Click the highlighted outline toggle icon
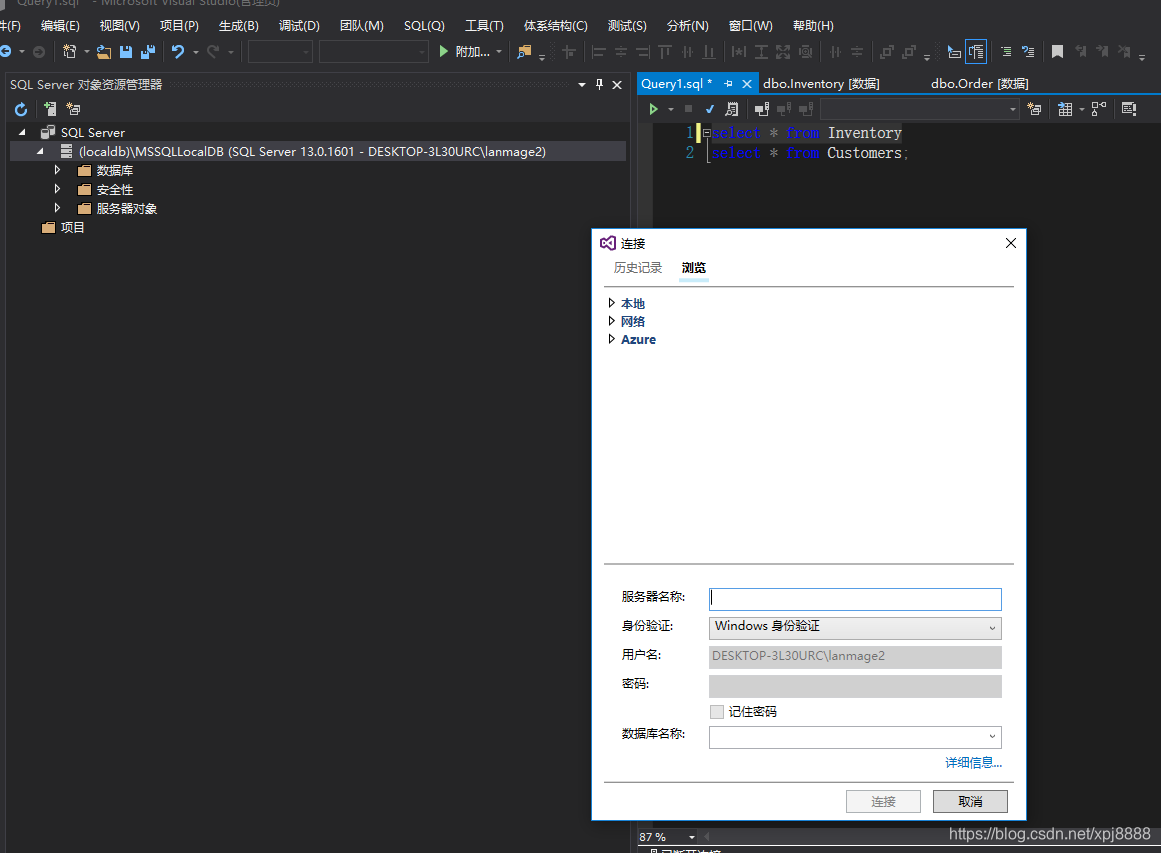1161x853 pixels. pyautogui.click(x=976, y=52)
